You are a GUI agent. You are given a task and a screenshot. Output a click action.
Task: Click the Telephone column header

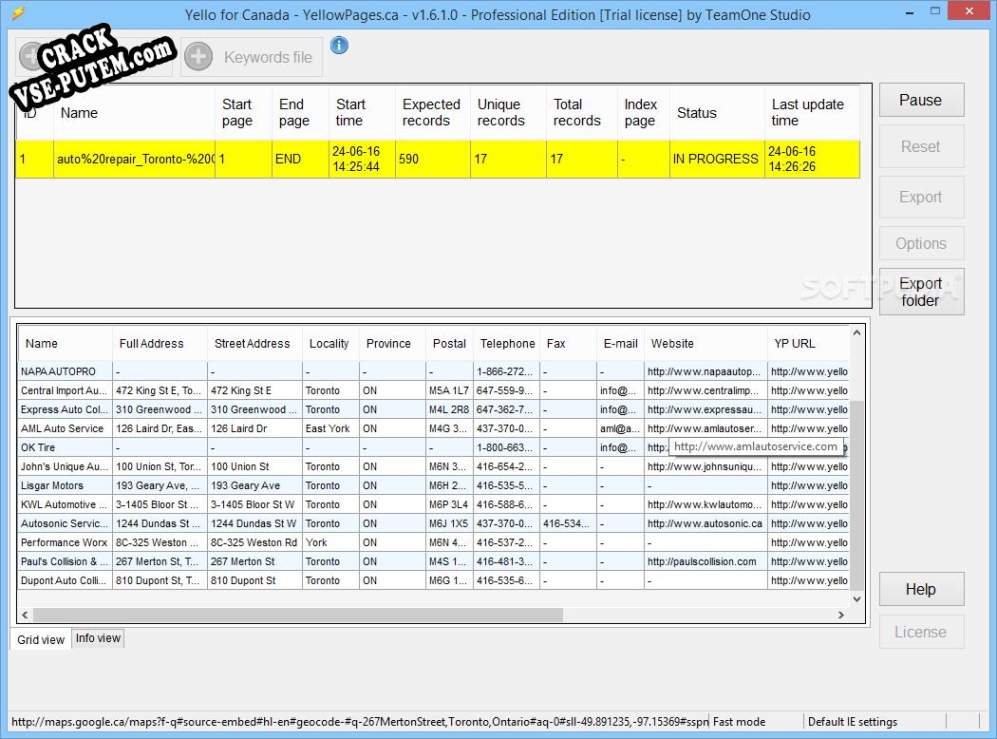pos(506,343)
